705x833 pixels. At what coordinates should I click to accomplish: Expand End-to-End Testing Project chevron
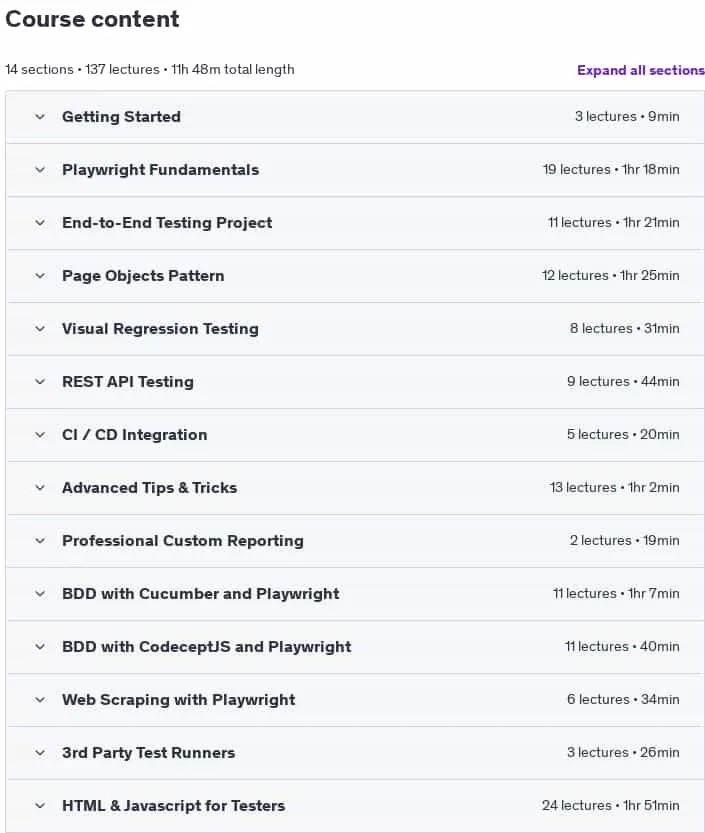pyautogui.click(x=40, y=223)
